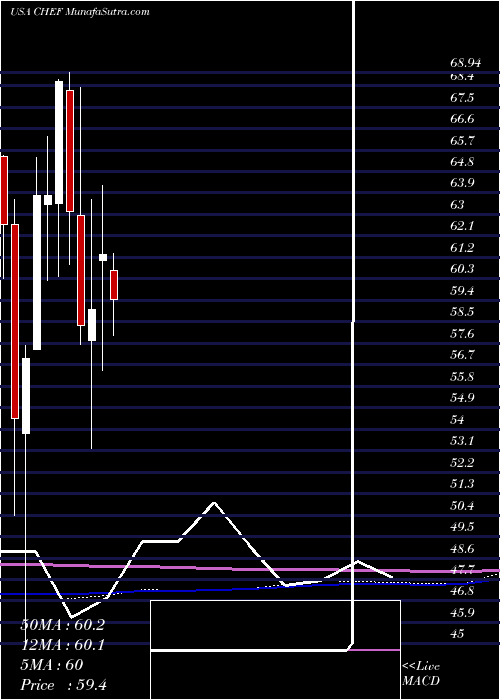Click the 53.1 axis value
Screen dimensions: 500x700
(462, 442)
